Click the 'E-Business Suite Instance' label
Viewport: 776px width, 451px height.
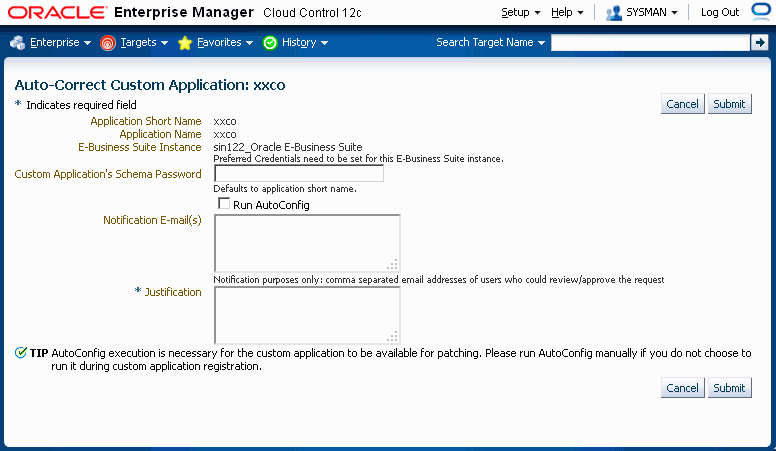coord(140,148)
